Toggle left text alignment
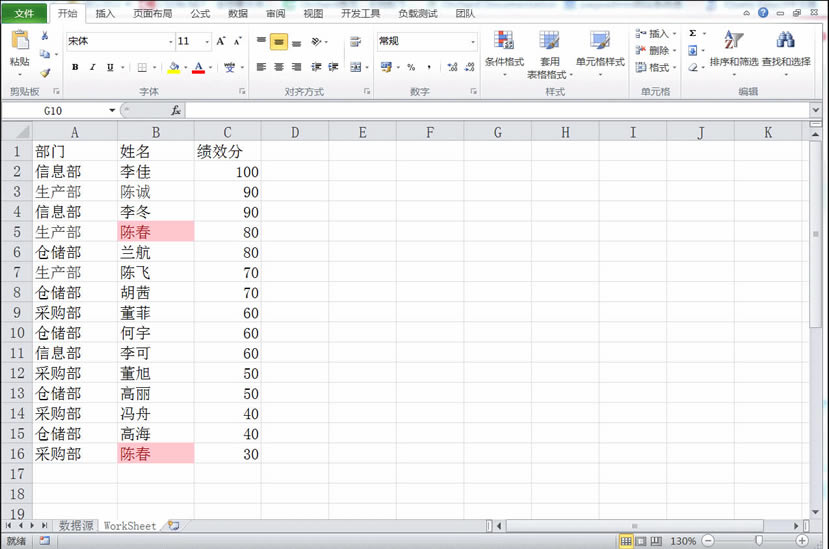This screenshot has width=829, height=549. [261, 67]
